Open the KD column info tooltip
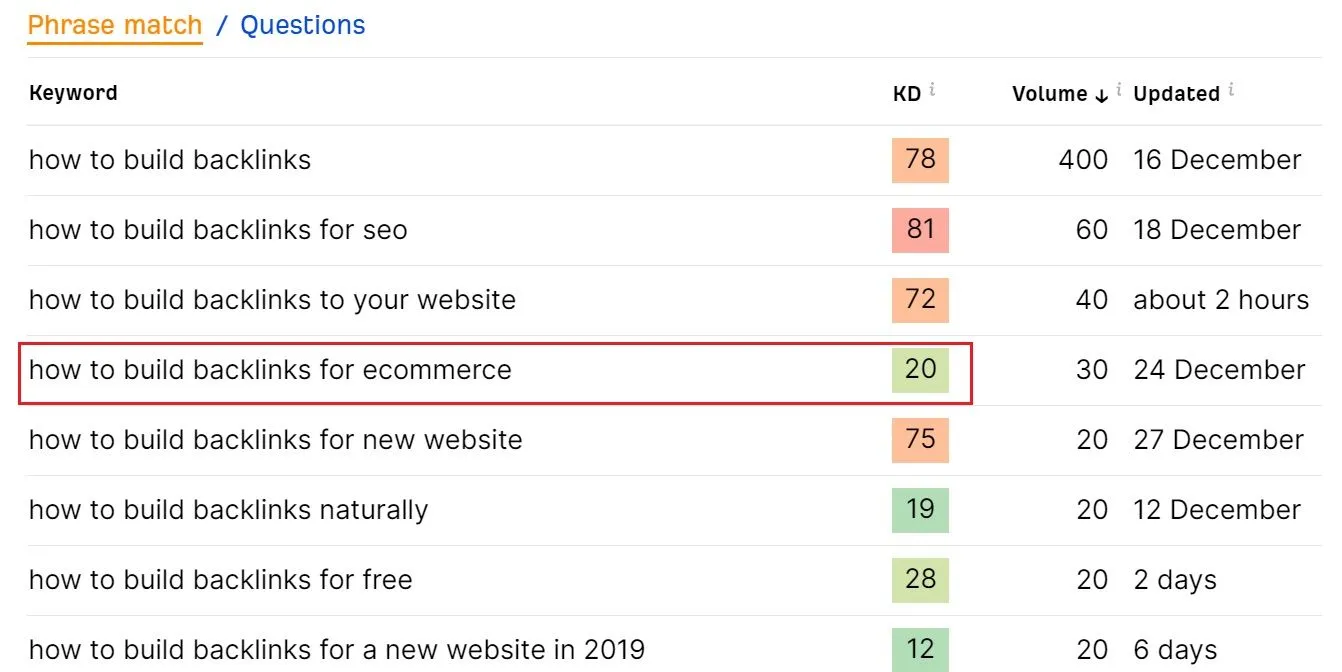Image resolution: width=1342 pixels, height=672 pixels. click(x=933, y=87)
